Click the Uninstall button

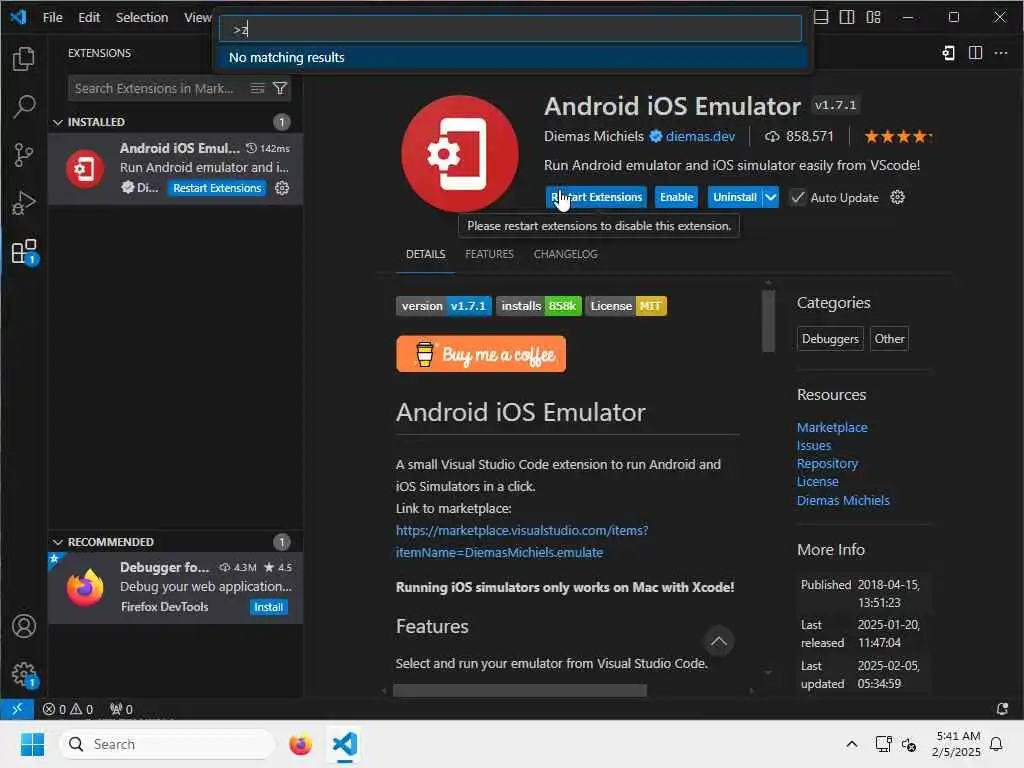click(735, 197)
